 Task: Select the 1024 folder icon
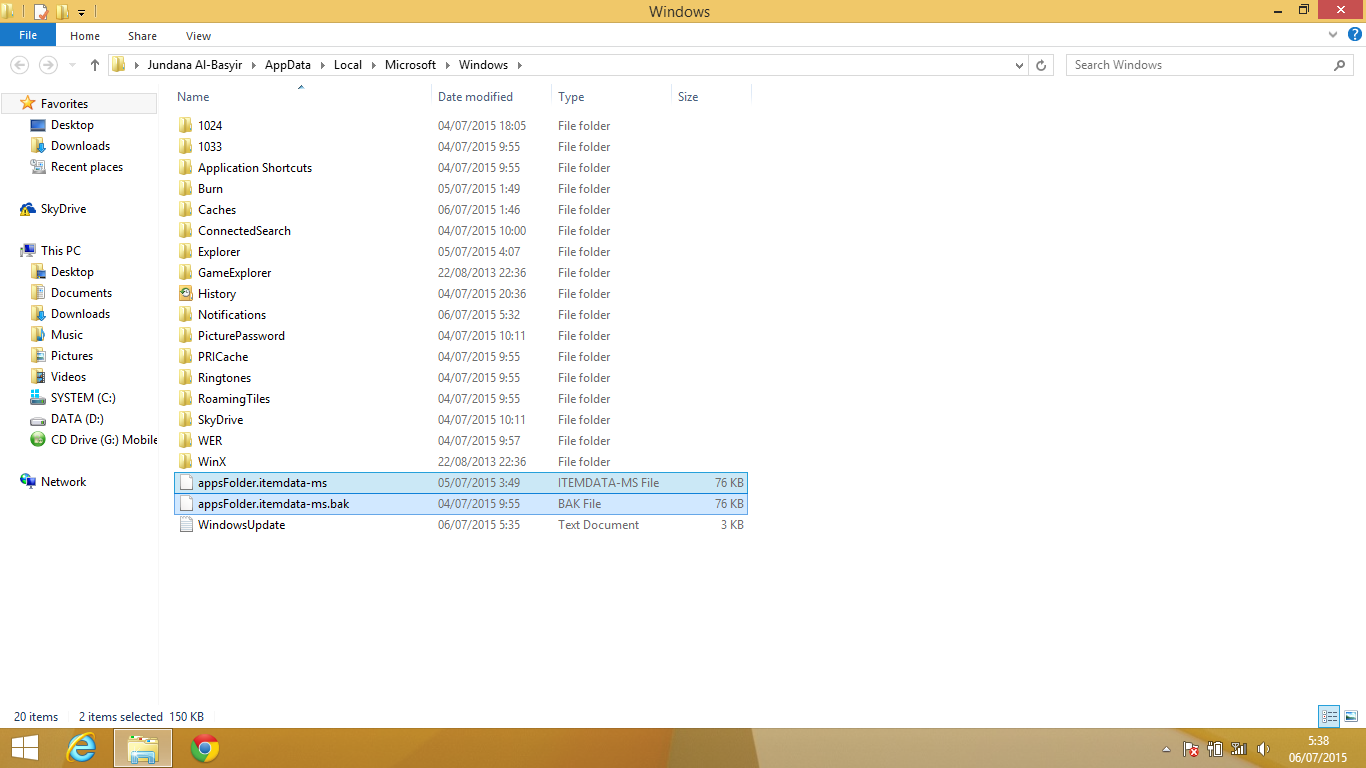[186, 126]
